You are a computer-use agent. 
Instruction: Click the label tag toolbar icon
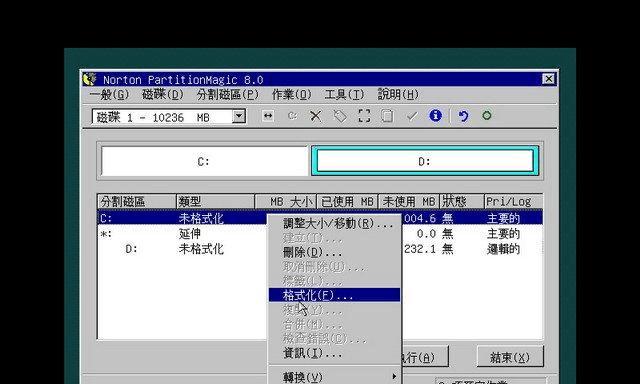point(340,116)
